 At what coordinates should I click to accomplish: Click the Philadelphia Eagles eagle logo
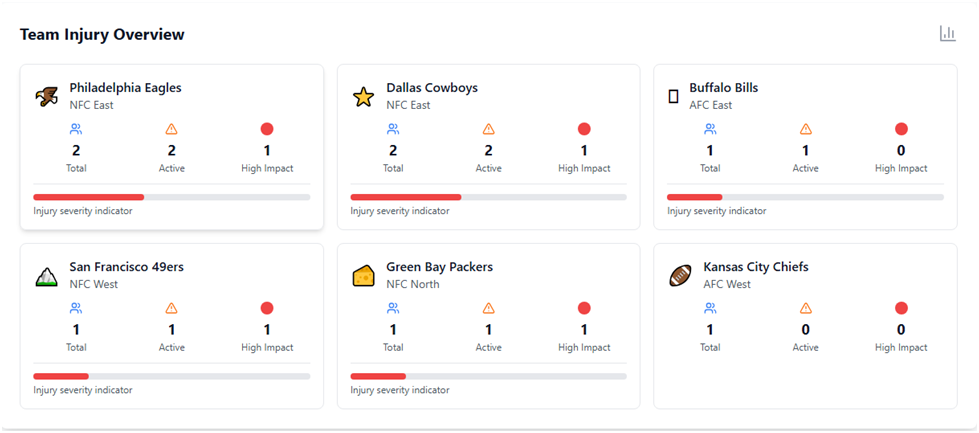point(46,97)
